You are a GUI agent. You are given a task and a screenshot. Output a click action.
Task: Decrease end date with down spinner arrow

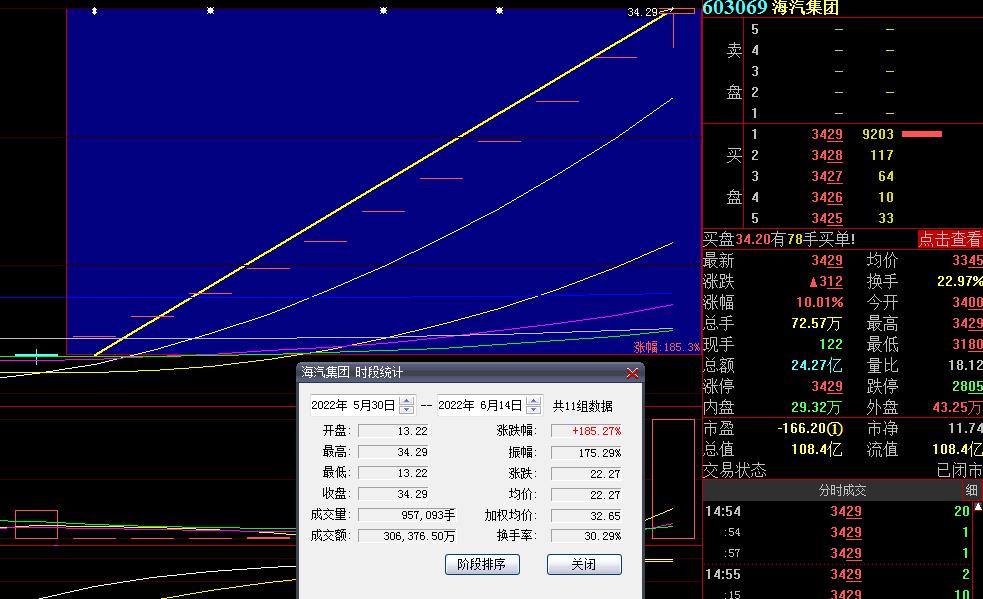[533, 410]
